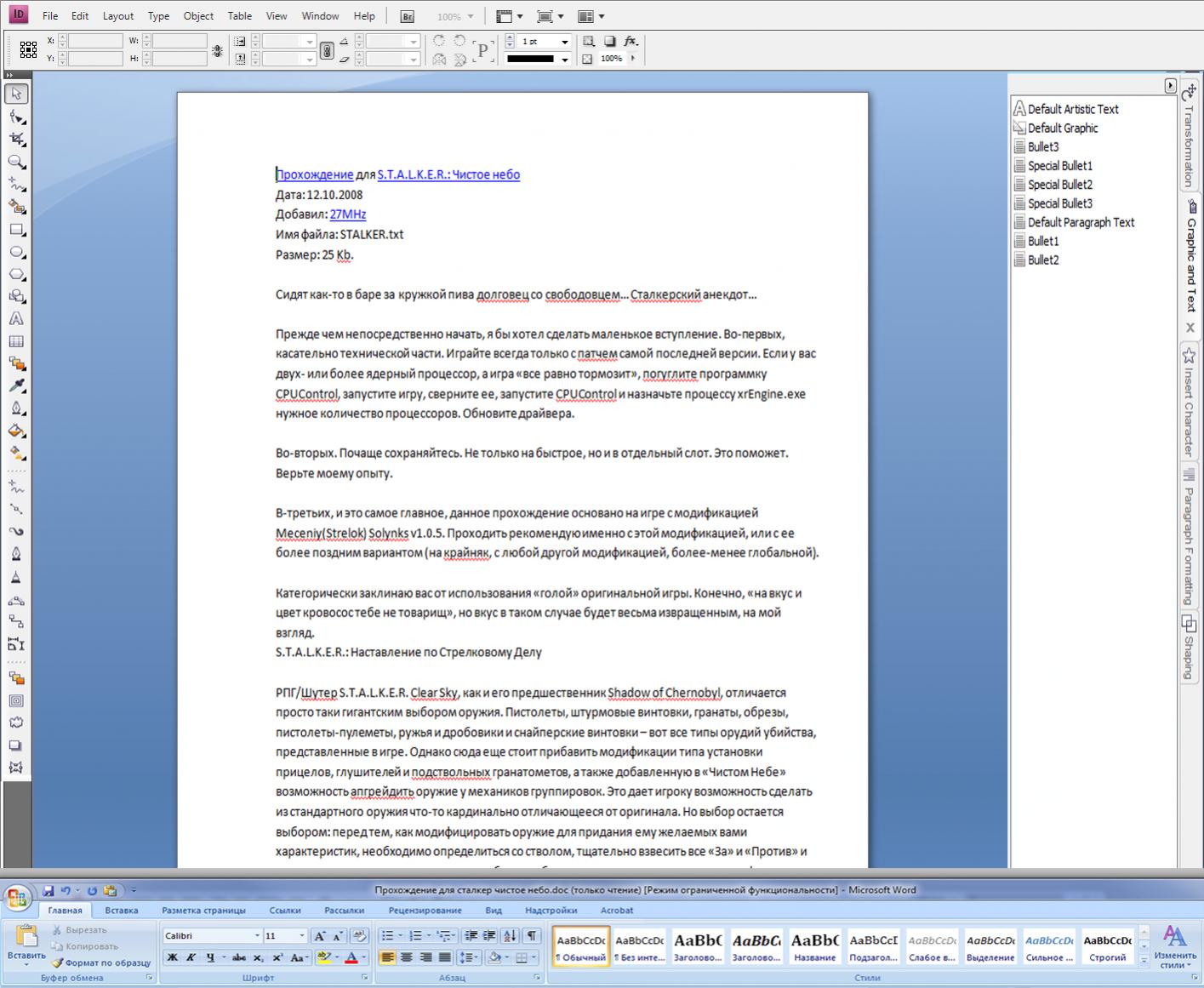Click the yellow text highlight color button
Screen dimensions: 1204x988
point(322,957)
